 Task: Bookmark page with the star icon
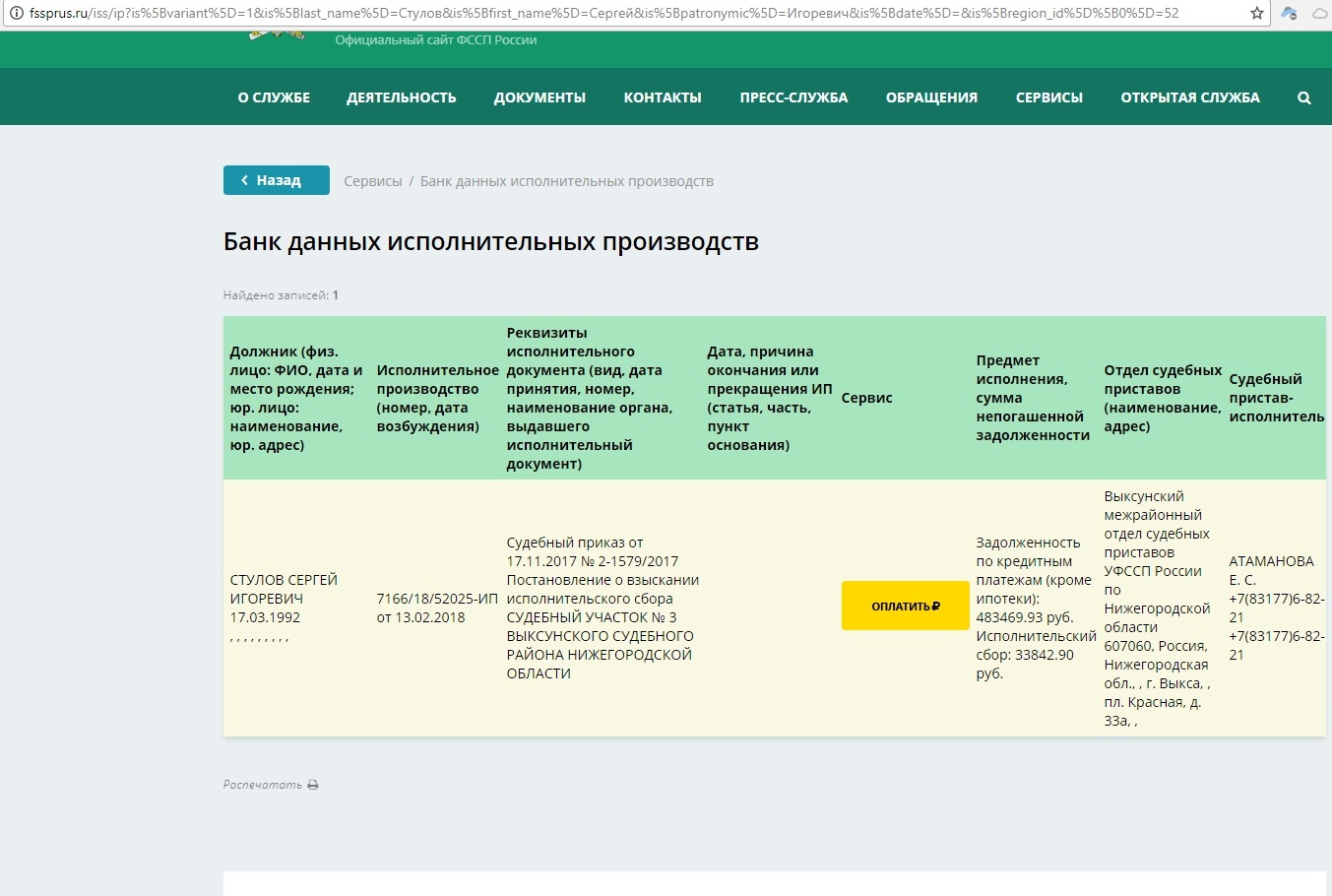coord(1256,14)
